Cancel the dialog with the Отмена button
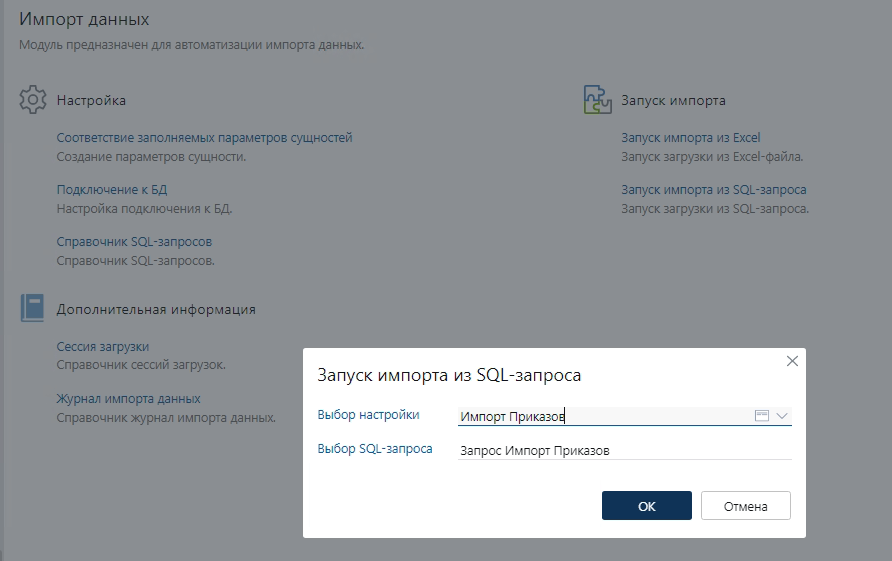892x561 pixels. click(x=746, y=505)
